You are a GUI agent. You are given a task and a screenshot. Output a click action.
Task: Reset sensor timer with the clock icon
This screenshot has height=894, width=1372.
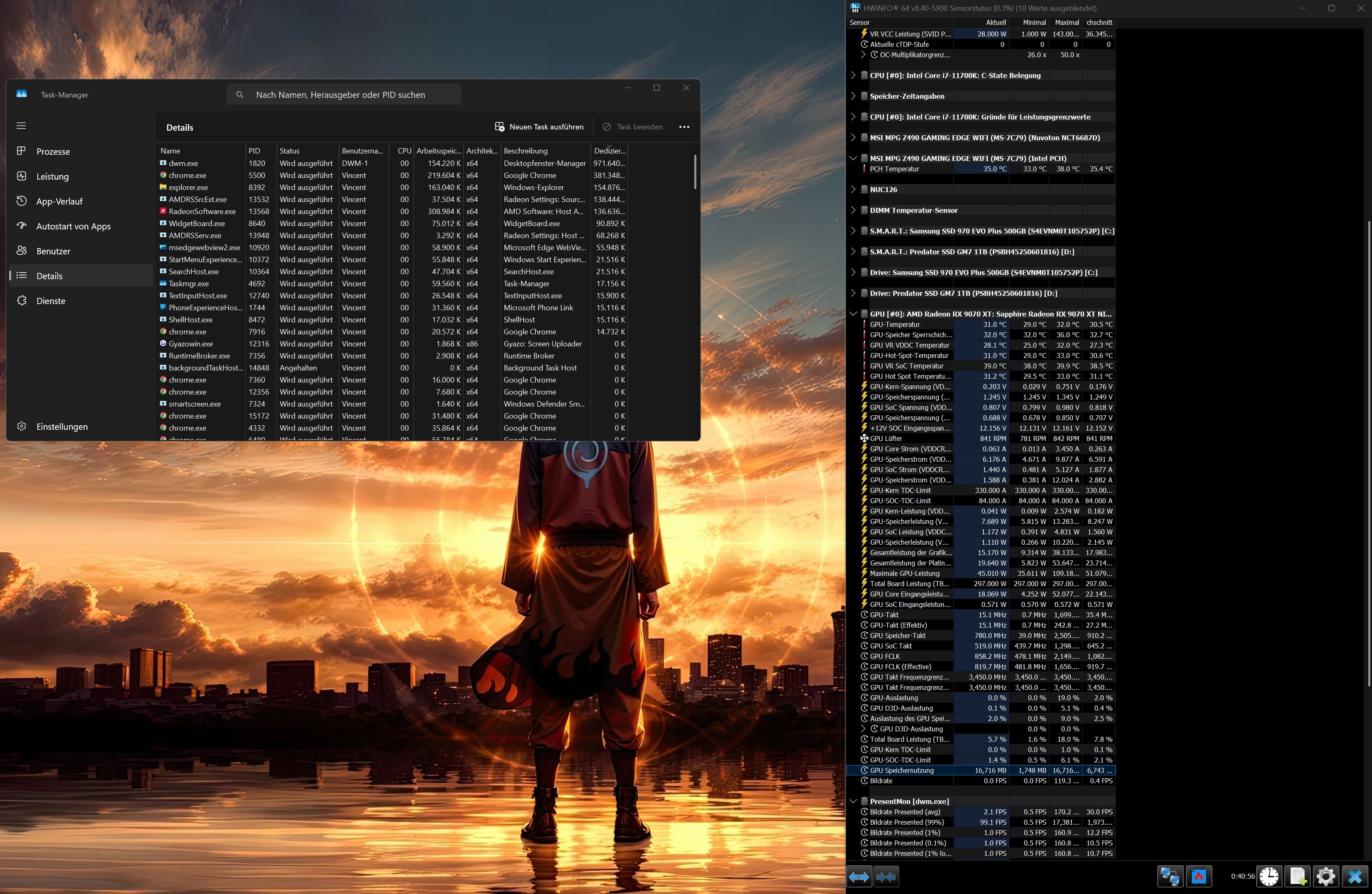pos(1268,877)
